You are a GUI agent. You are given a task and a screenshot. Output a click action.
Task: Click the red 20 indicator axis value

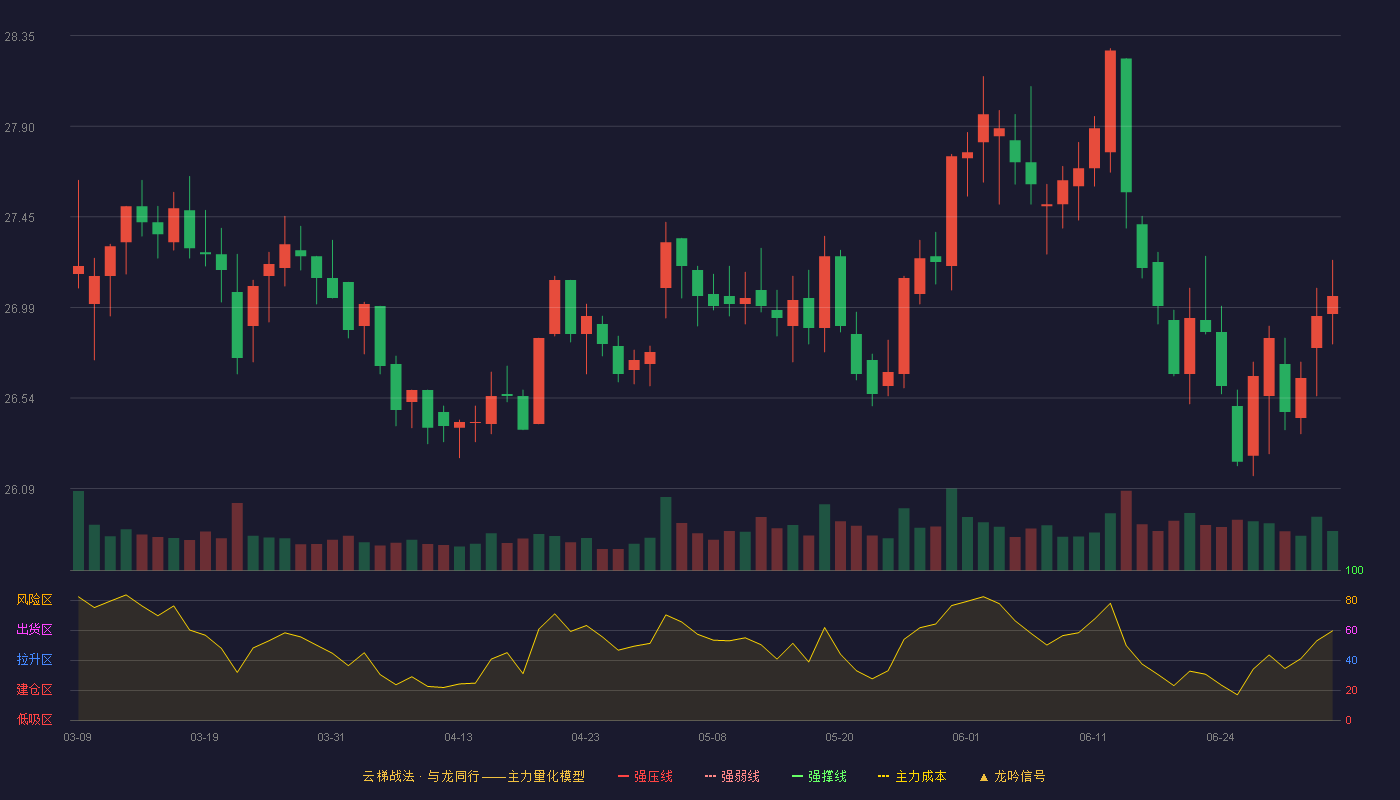[x=1351, y=690]
